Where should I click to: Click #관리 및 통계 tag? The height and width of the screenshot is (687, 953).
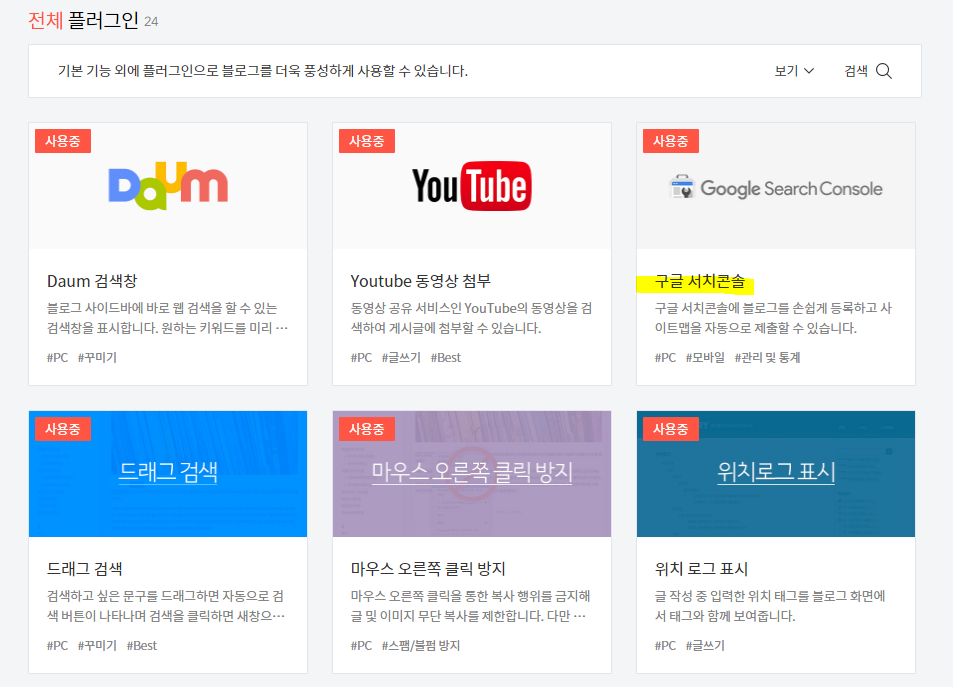coord(768,357)
